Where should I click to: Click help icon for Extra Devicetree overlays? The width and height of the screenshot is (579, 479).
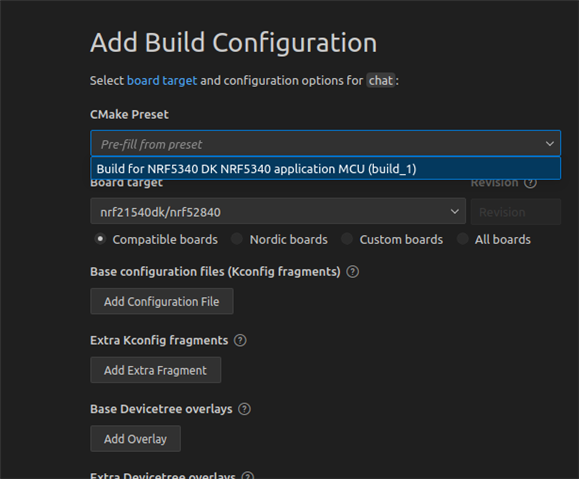(248, 476)
